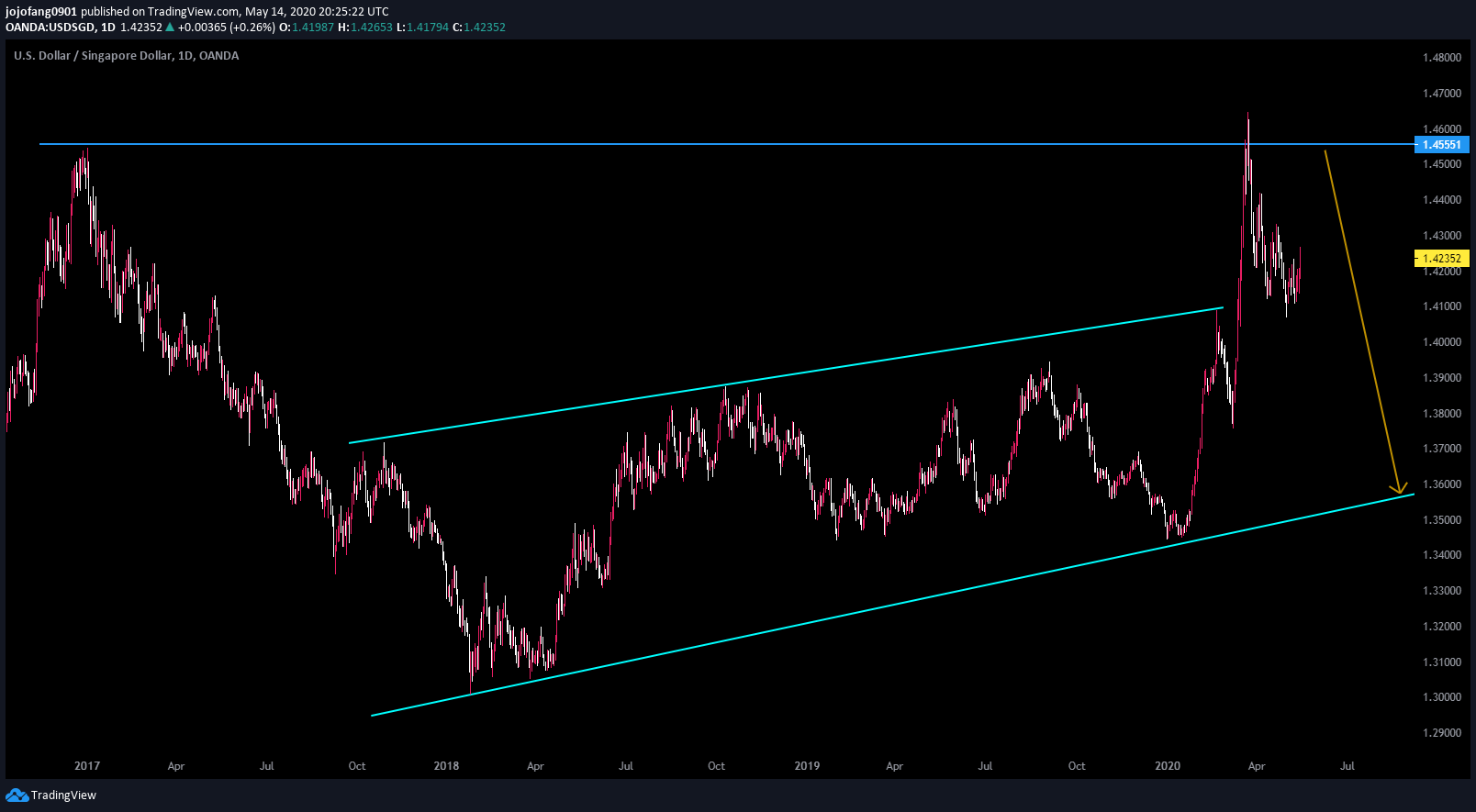The image size is (1476, 812).
Task: Click the 1.30000 price axis label
Action: click(x=1442, y=697)
